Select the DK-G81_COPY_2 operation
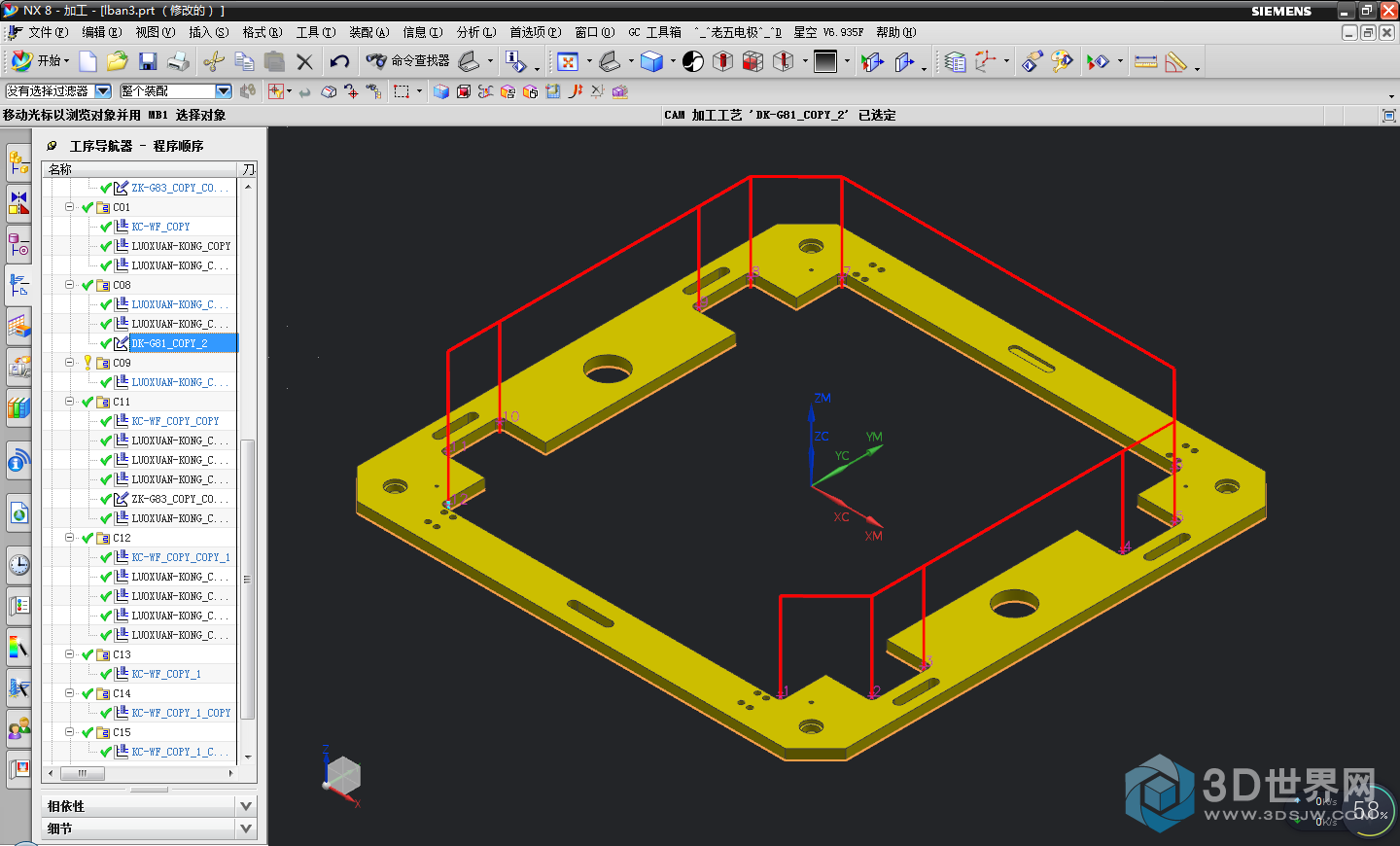Screen dimensions: 1400x846 183,343
